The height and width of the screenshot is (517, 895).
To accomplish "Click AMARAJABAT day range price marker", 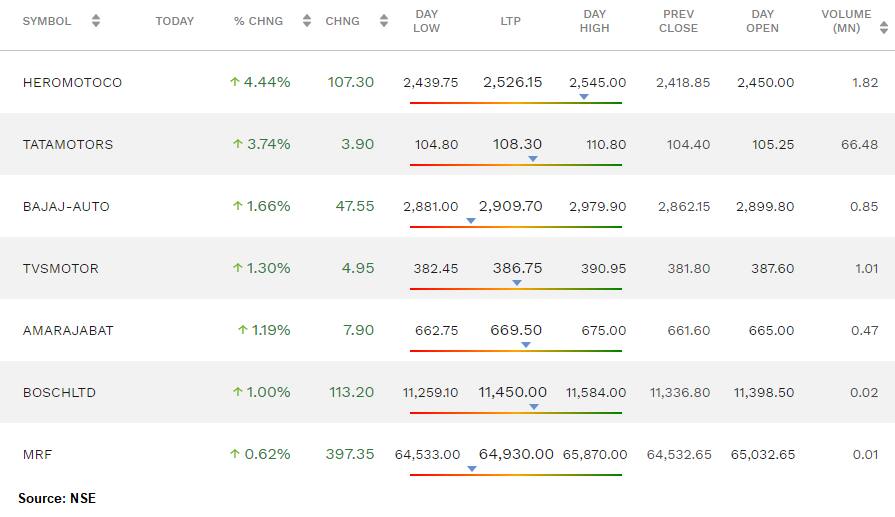I will (526, 345).
